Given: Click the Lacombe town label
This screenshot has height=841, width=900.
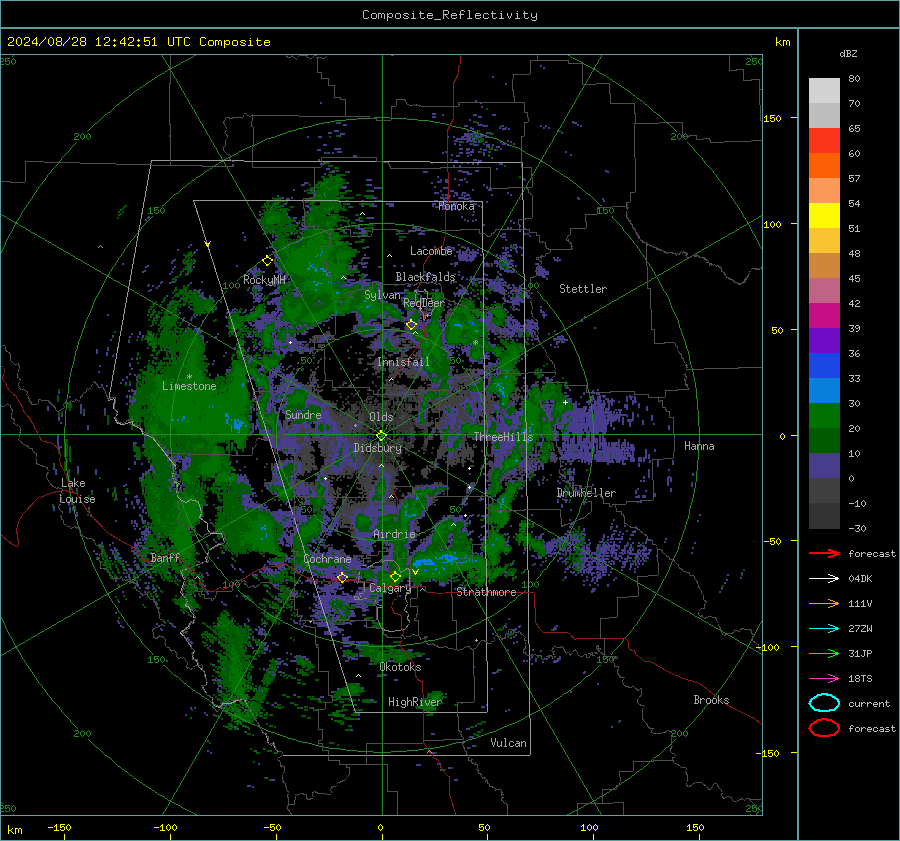Looking at the screenshot, I should click(431, 251).
